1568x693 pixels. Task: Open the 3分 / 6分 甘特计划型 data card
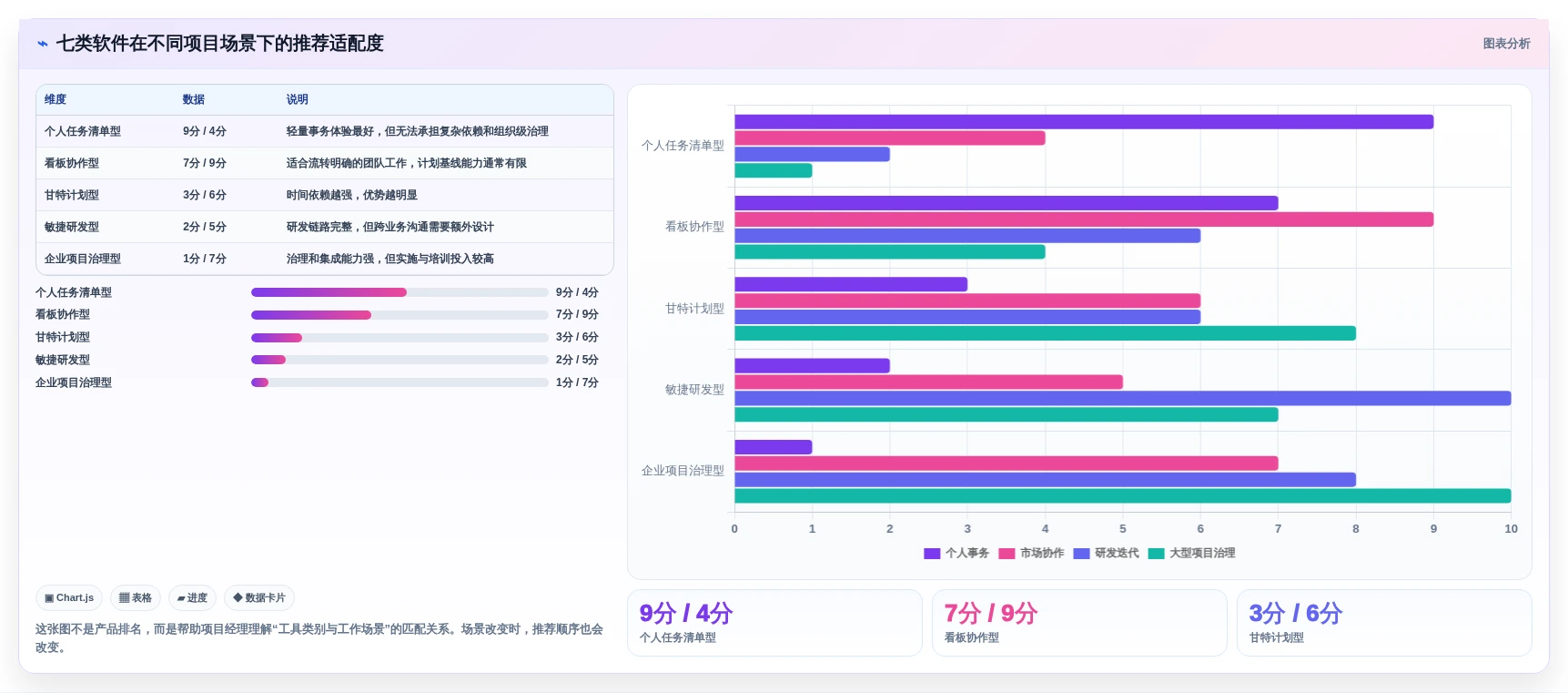1384,623
